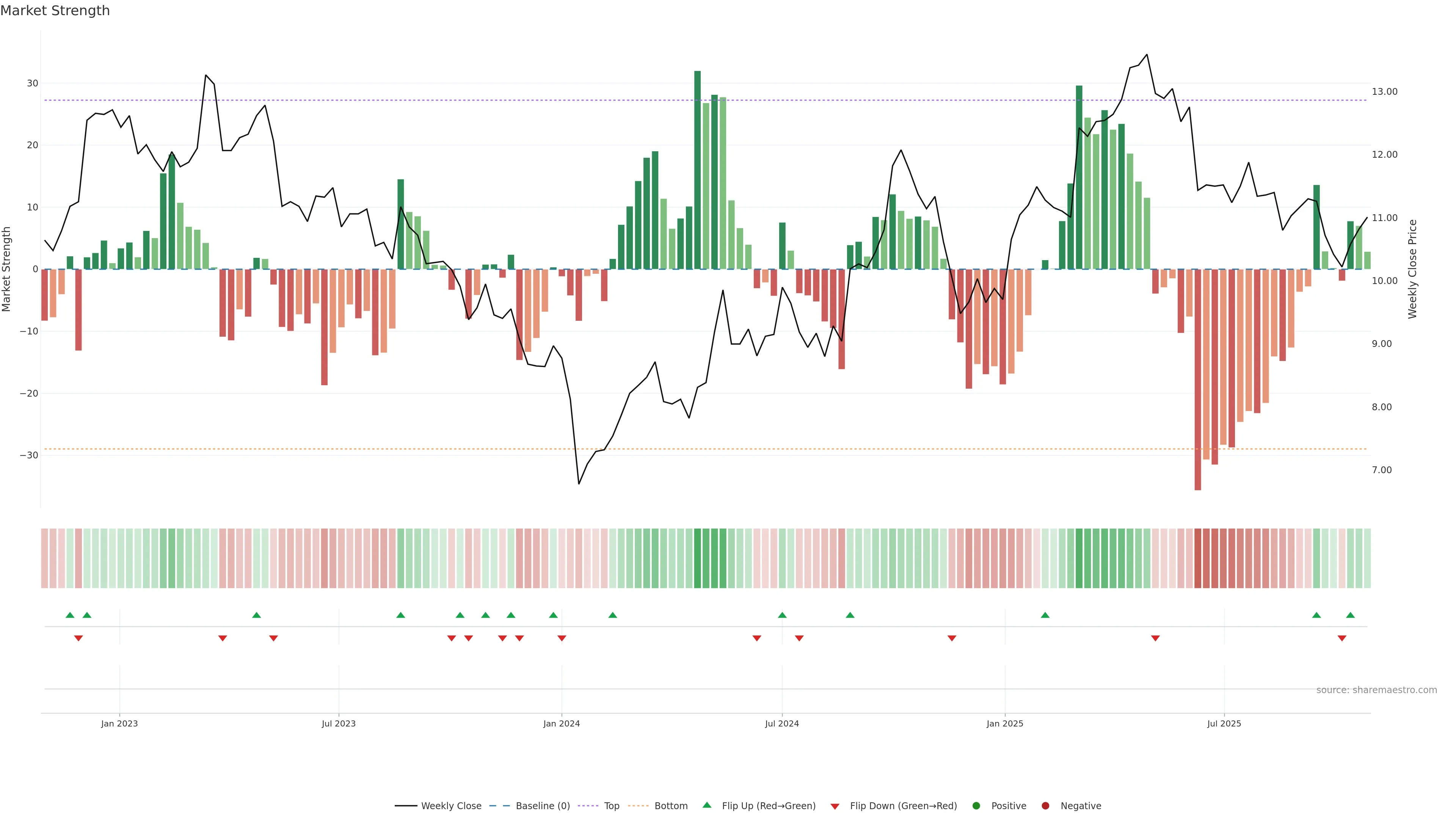
Task: Click the source: sharemaestro.com text
Action: 1376,690
